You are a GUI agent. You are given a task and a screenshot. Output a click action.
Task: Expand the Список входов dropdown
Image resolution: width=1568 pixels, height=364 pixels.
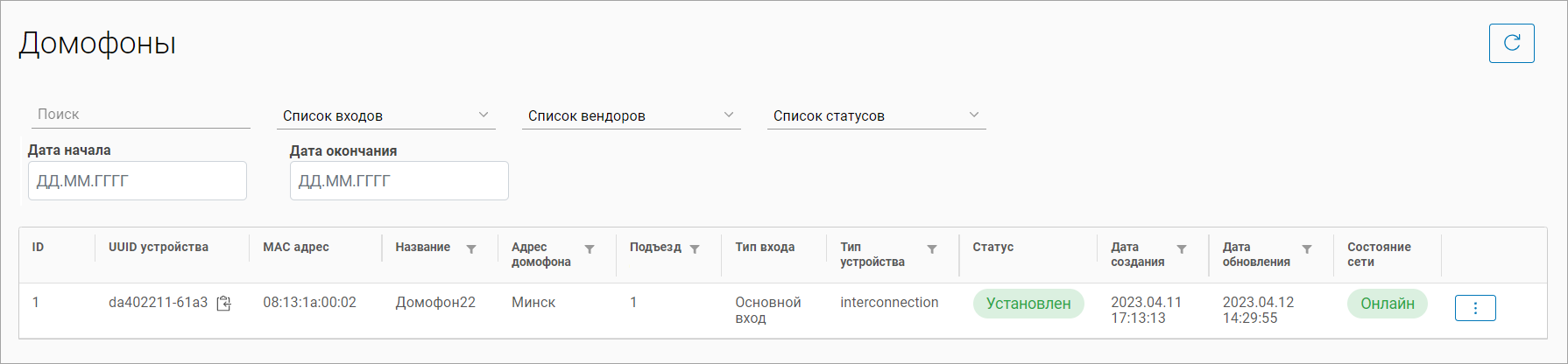tap(385, 115)
